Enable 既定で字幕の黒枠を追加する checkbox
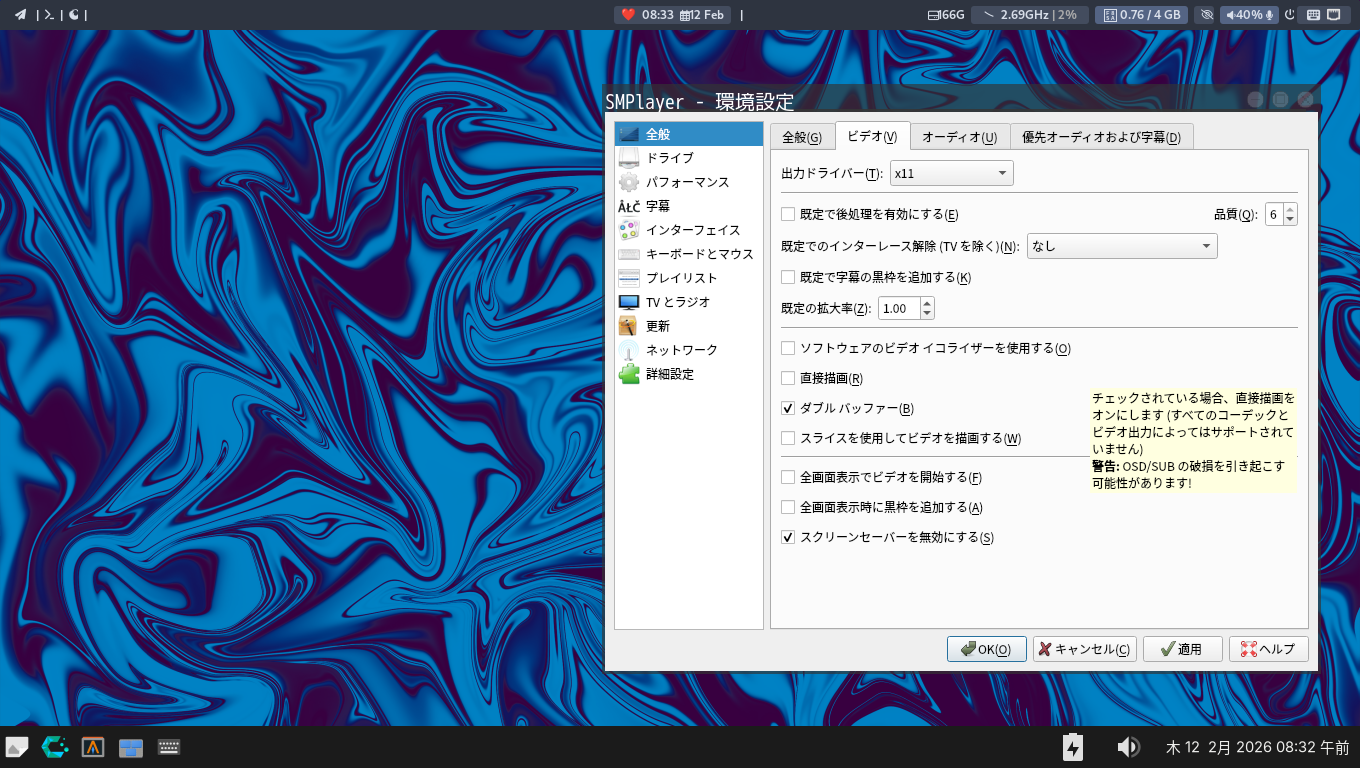 (788, 277)
